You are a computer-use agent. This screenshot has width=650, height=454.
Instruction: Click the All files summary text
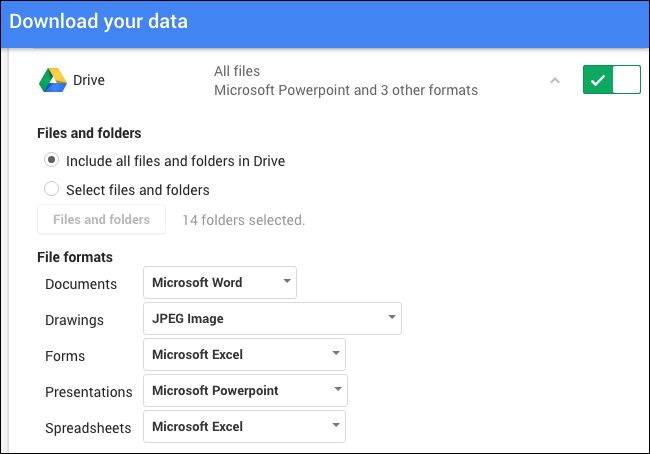click(x=237, y=71)
